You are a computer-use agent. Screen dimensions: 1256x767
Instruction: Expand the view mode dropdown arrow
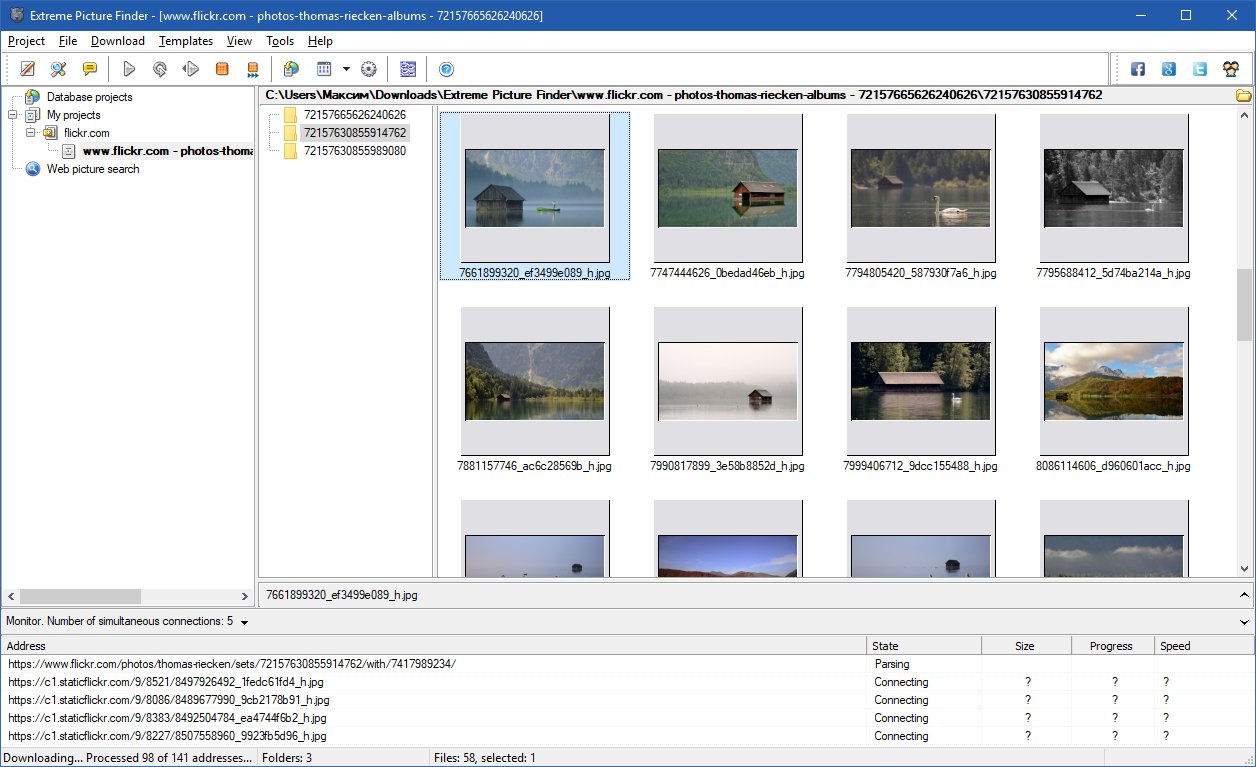(346, 69)
